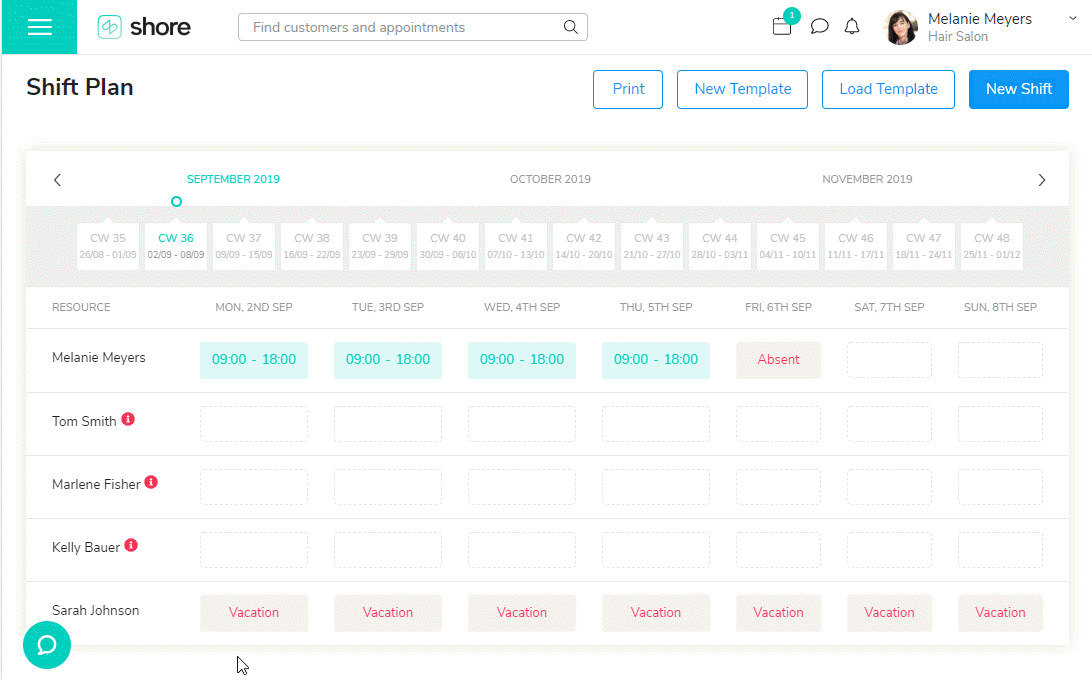Viewport: 1092px width, 680px height.
Task: Click the warning icon beside Kelly Bauer
Action: tap(131, 546)
